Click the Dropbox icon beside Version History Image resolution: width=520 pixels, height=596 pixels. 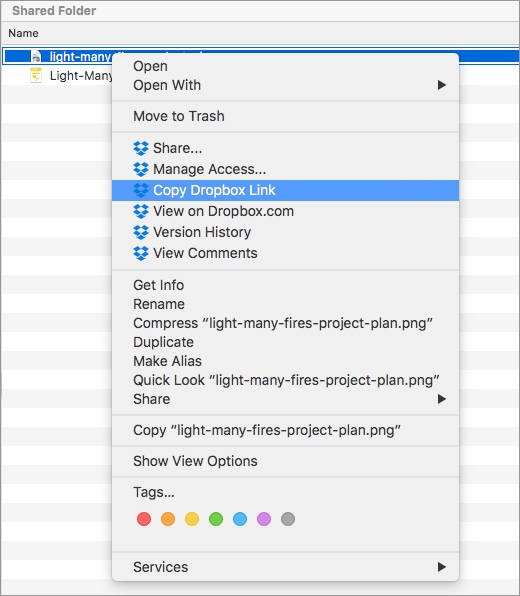click(141, 232)
